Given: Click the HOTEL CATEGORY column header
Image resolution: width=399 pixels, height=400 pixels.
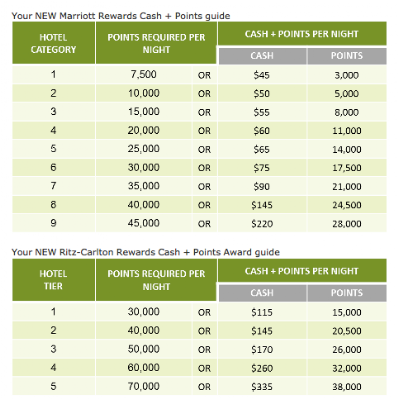Looking at the screenshot, I should 53,43.
